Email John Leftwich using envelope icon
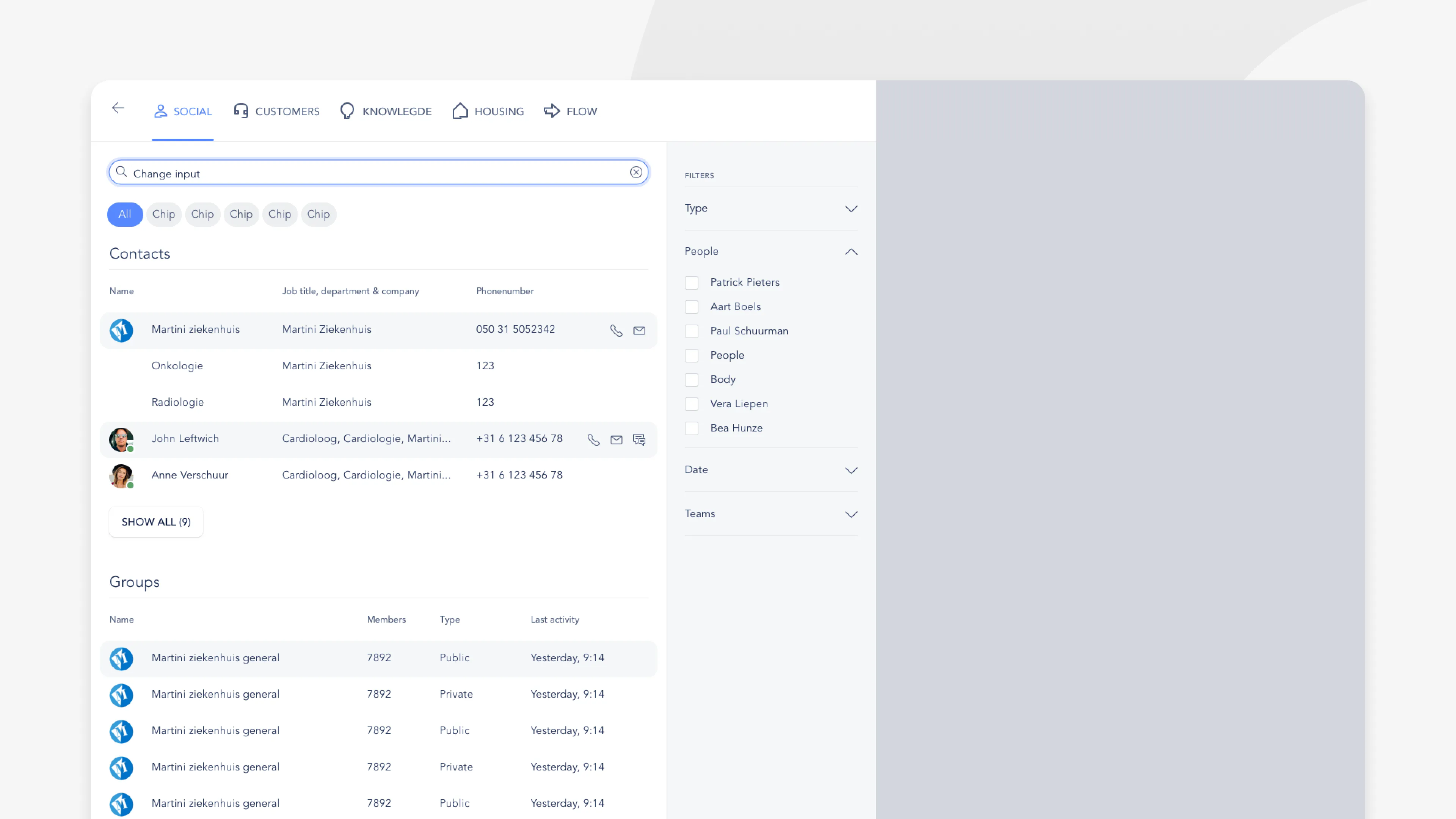1456x819 pixels. pyautogui.click(x=616, y=439)
